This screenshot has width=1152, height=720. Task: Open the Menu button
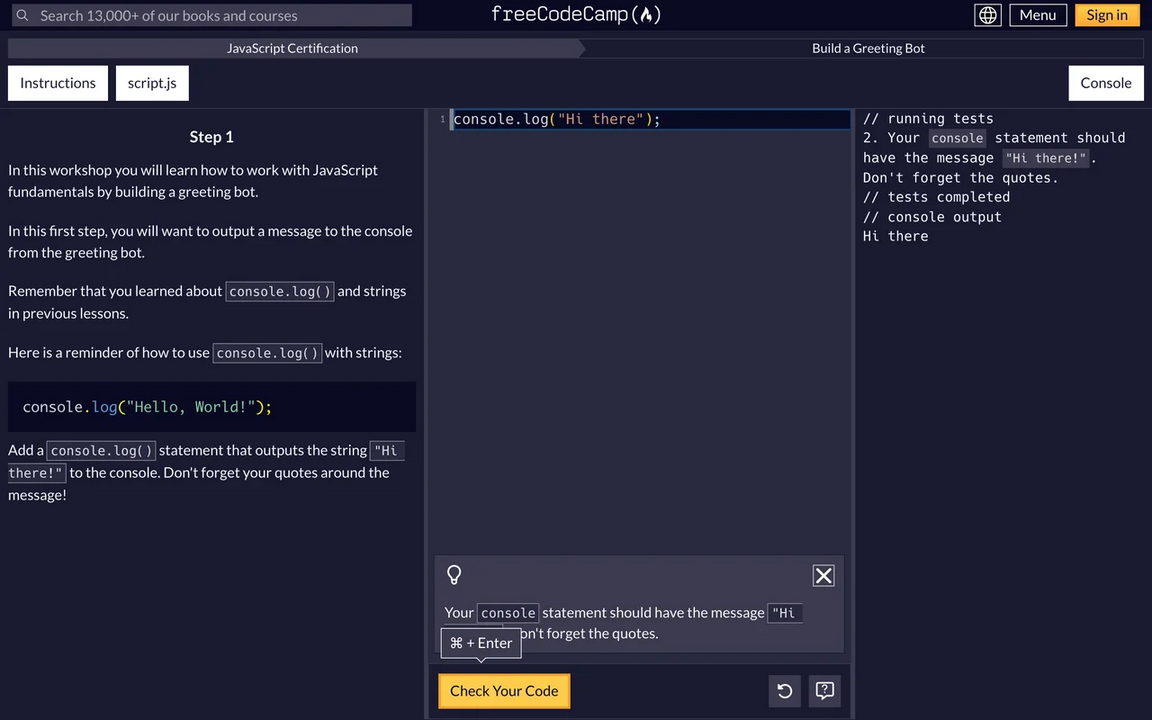coord(1038,15)
